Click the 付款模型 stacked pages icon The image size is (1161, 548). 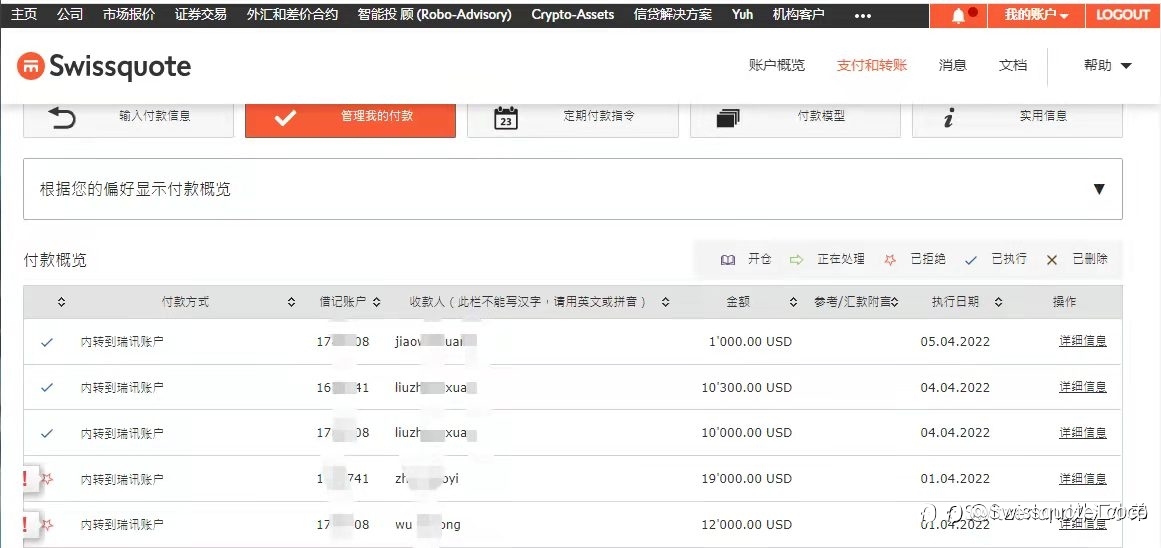729,118
